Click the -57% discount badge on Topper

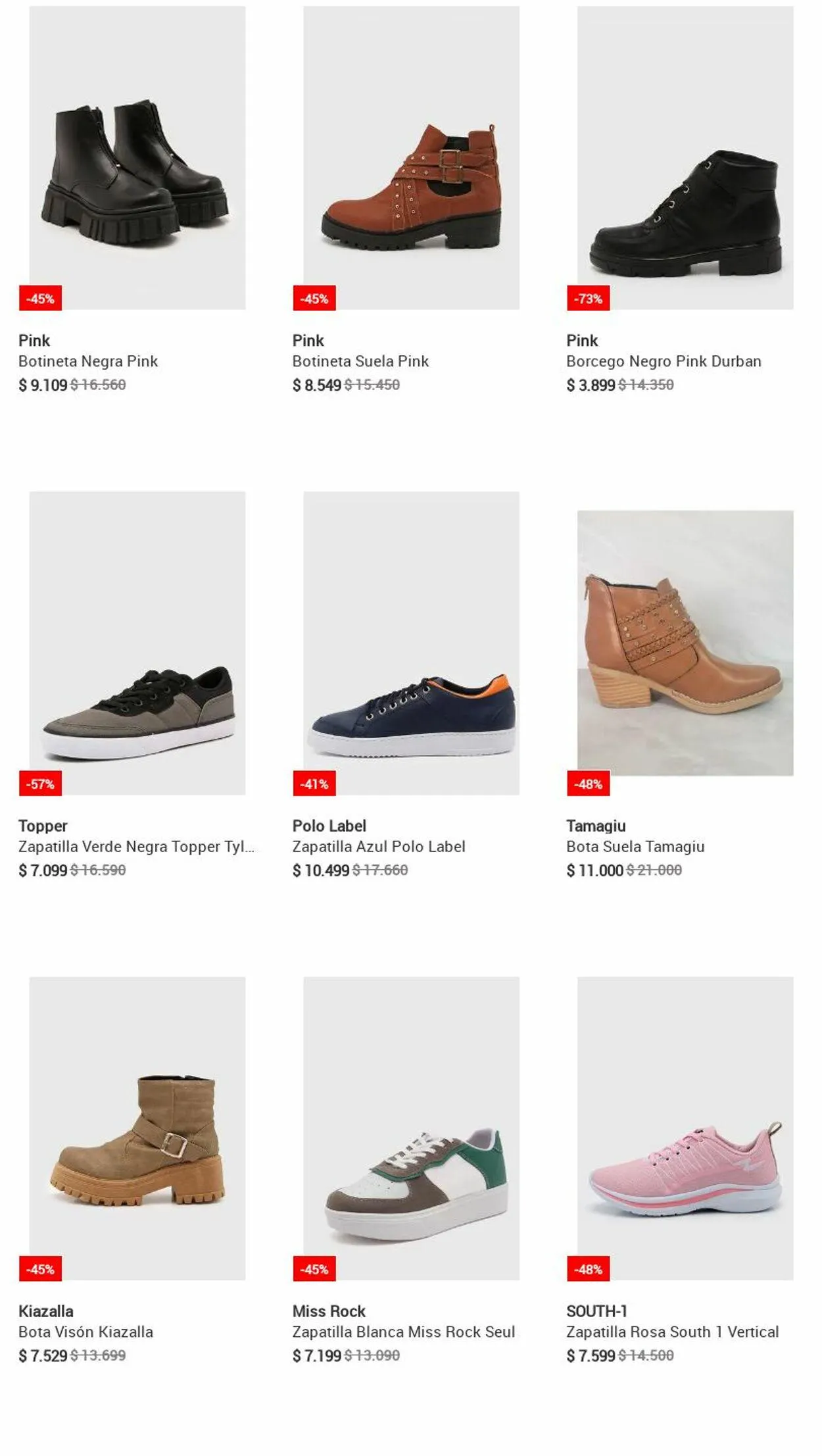[x=40, y=784]
